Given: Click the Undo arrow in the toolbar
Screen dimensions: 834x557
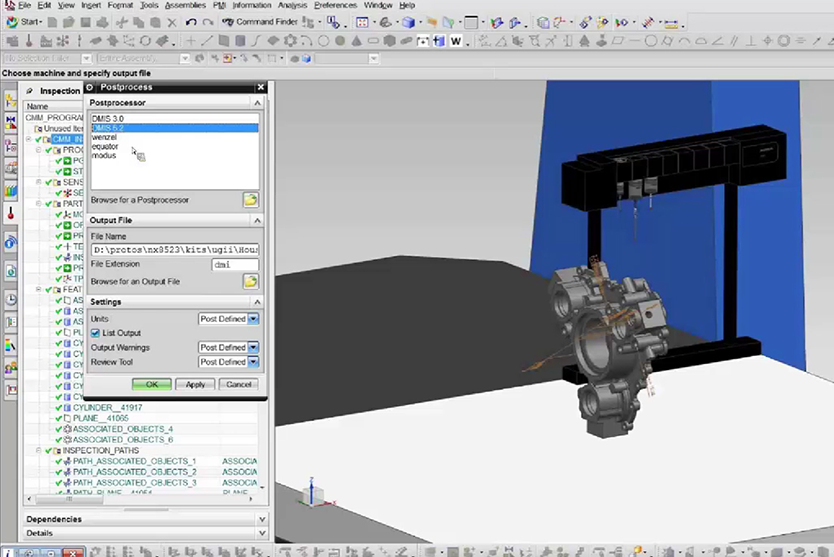Looking at the screenshot, I should 190,21.
